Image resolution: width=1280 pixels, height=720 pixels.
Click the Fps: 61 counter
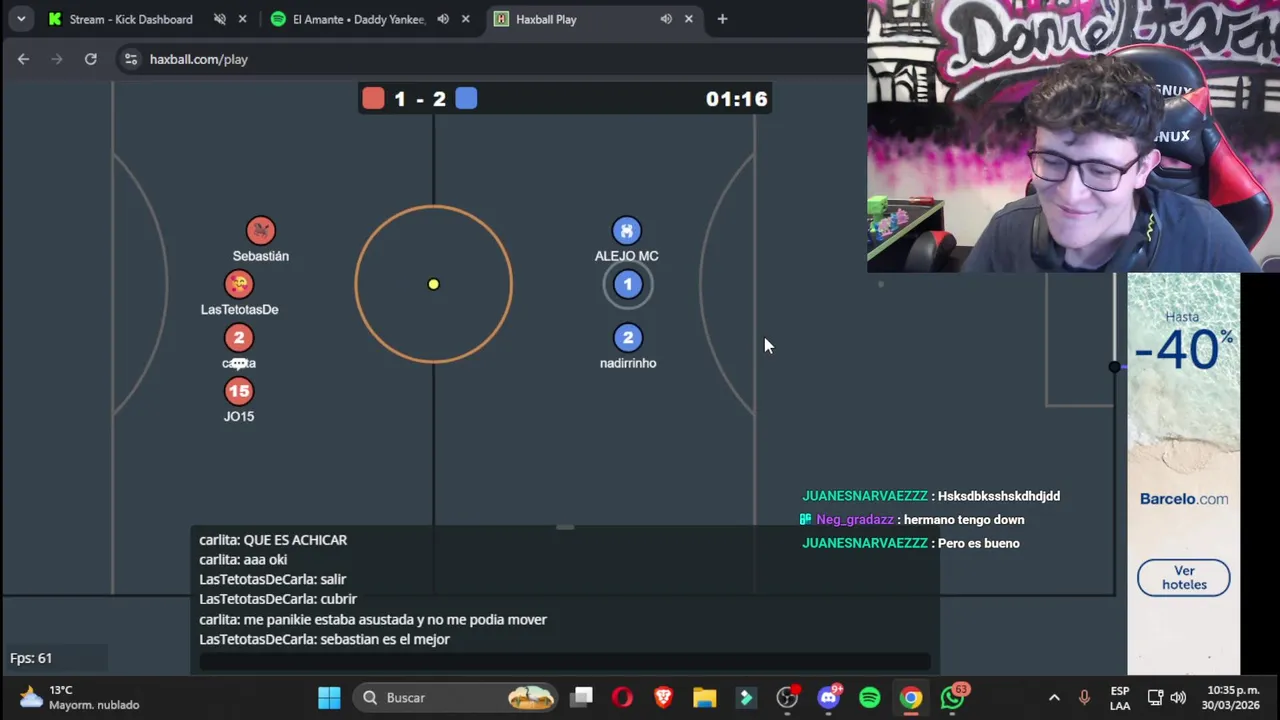(31, 658)
